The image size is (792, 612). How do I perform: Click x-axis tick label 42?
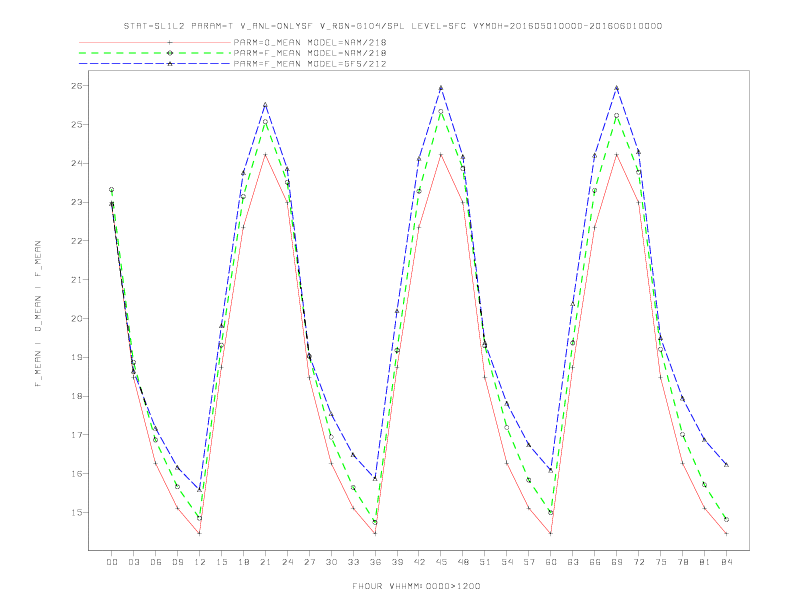(419, 562)
